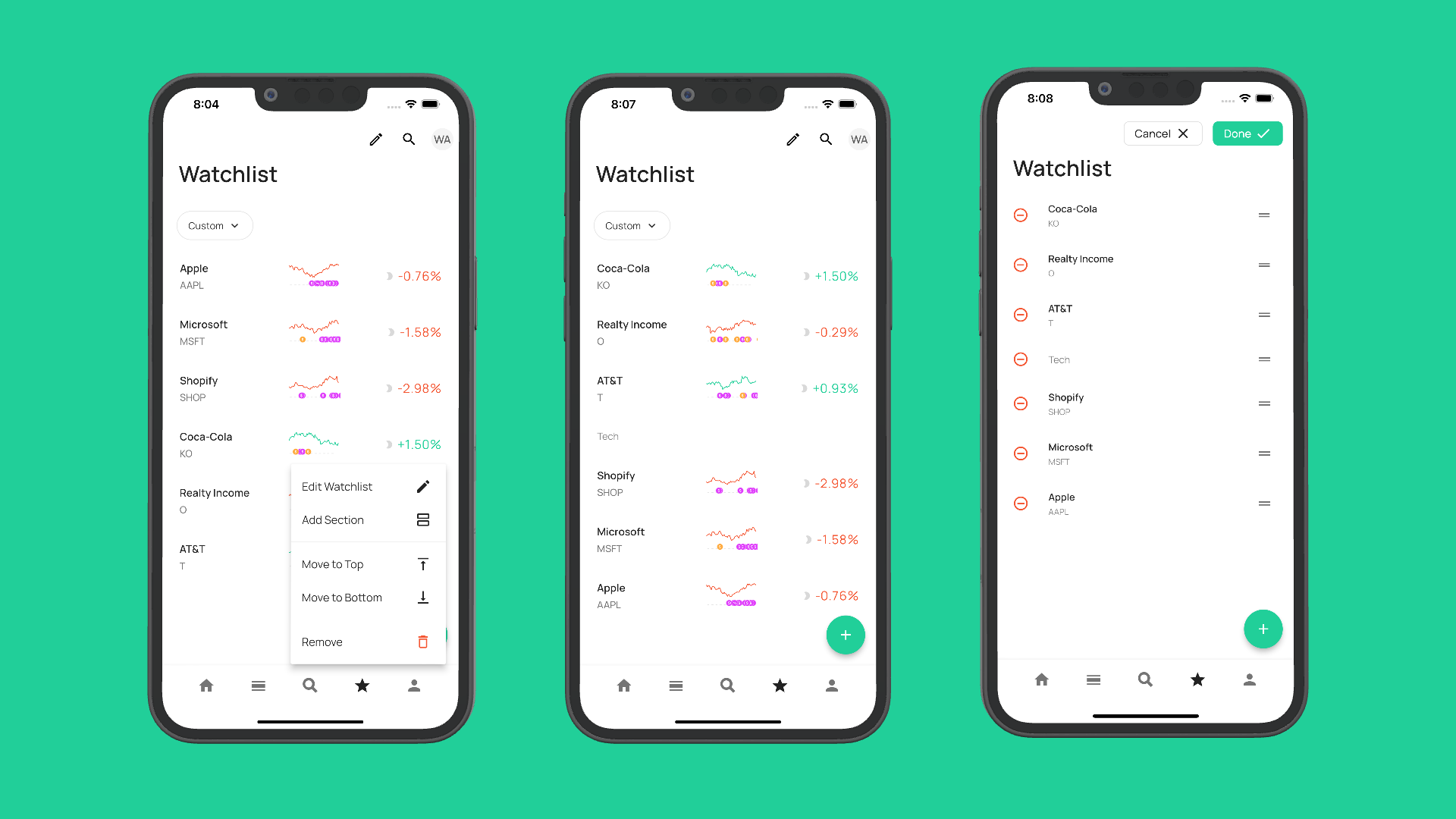Tap the home icon in bottom nav
Viewport: 1456px width, 819px height.
(207, 686)
